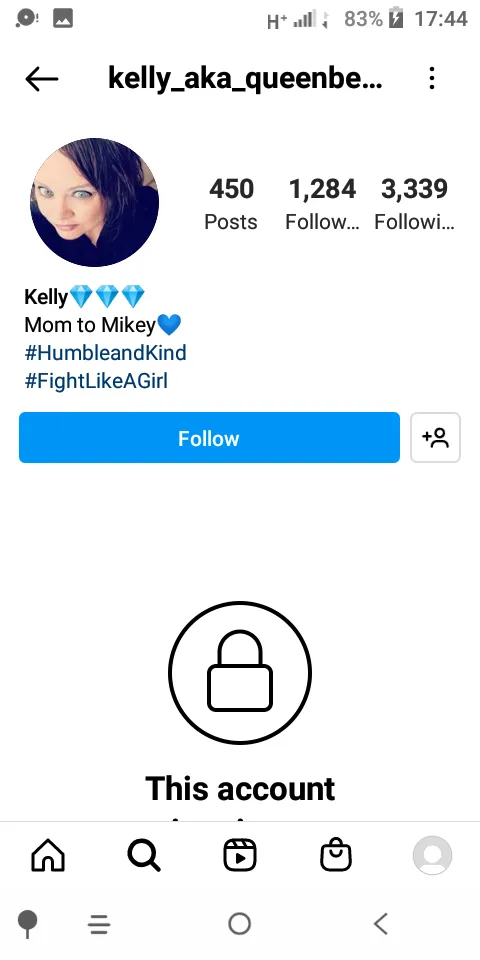Open the three-dot options menu
The width and height of the screenshot is (480, 960).
click(432, 78)
